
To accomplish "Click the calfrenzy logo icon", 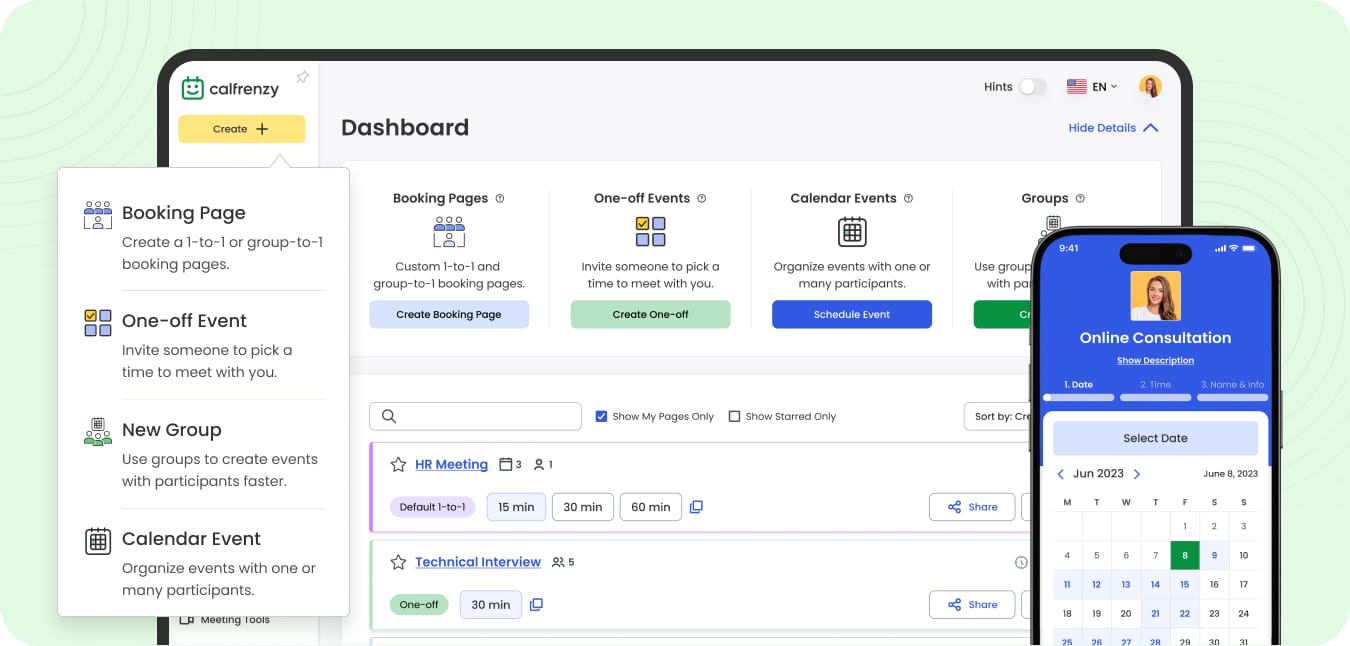I will [x=192, y=88].
